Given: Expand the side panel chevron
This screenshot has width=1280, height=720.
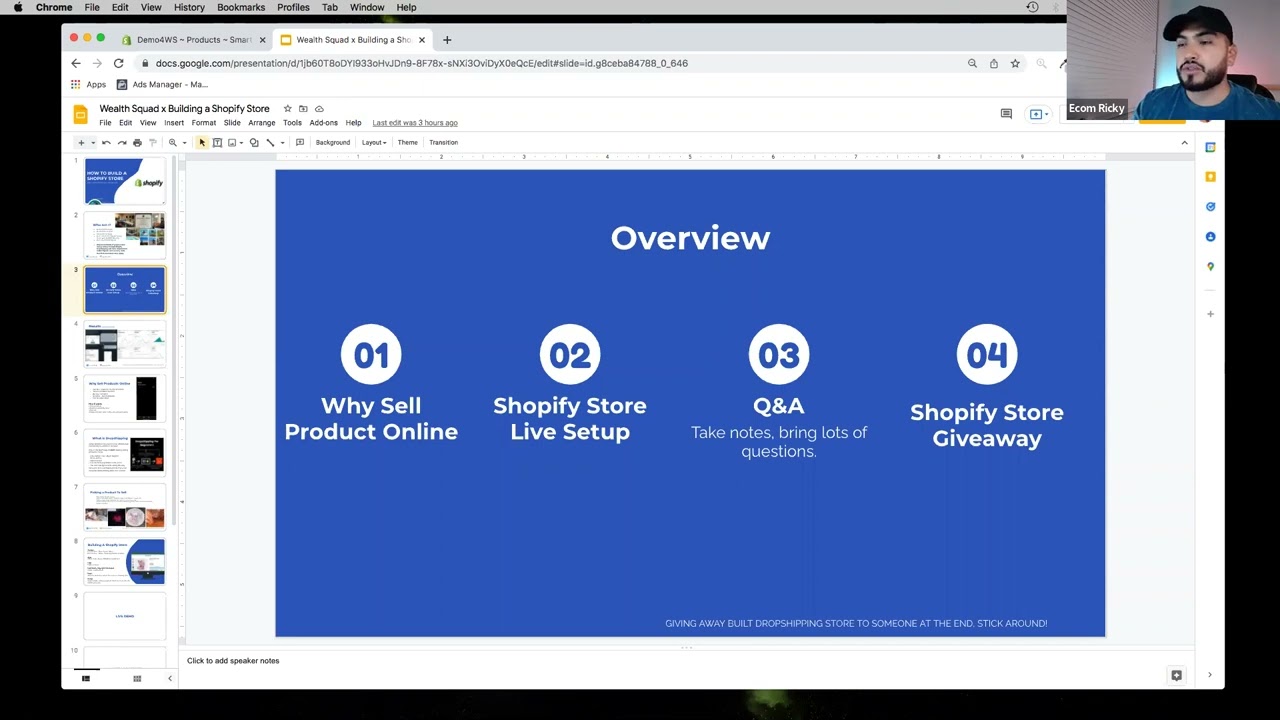Looking at the screenshot, I should coord(1209,675).
